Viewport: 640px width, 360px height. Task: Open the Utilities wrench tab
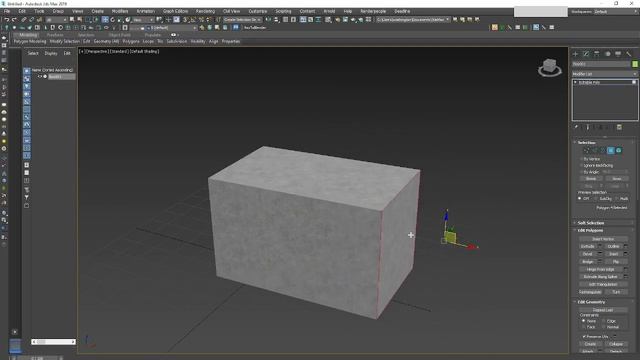pyautogui.click(x=629, y=54)
